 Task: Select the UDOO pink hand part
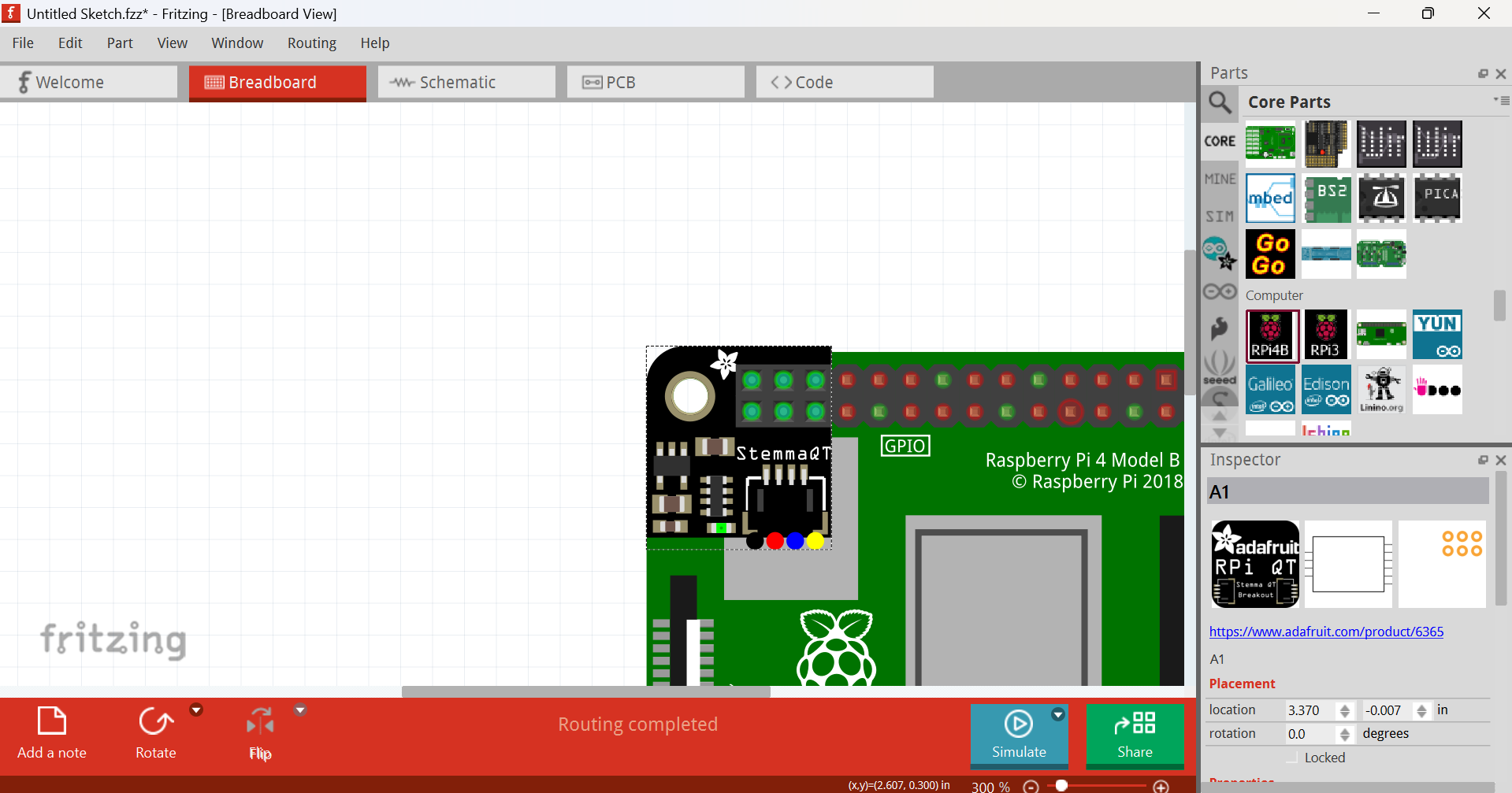click(x=1437, y=390)
